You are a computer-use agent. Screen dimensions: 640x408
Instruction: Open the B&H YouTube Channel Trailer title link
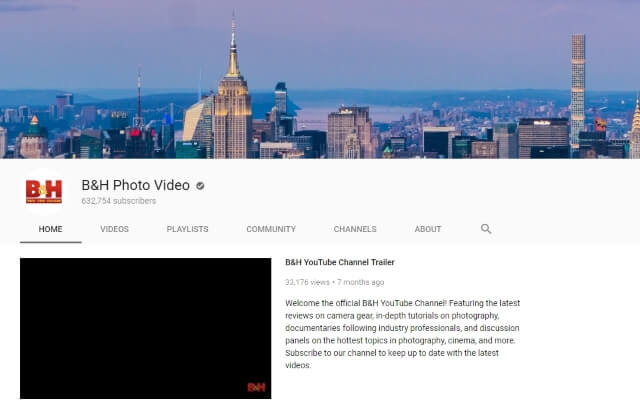tap(340, 262)
